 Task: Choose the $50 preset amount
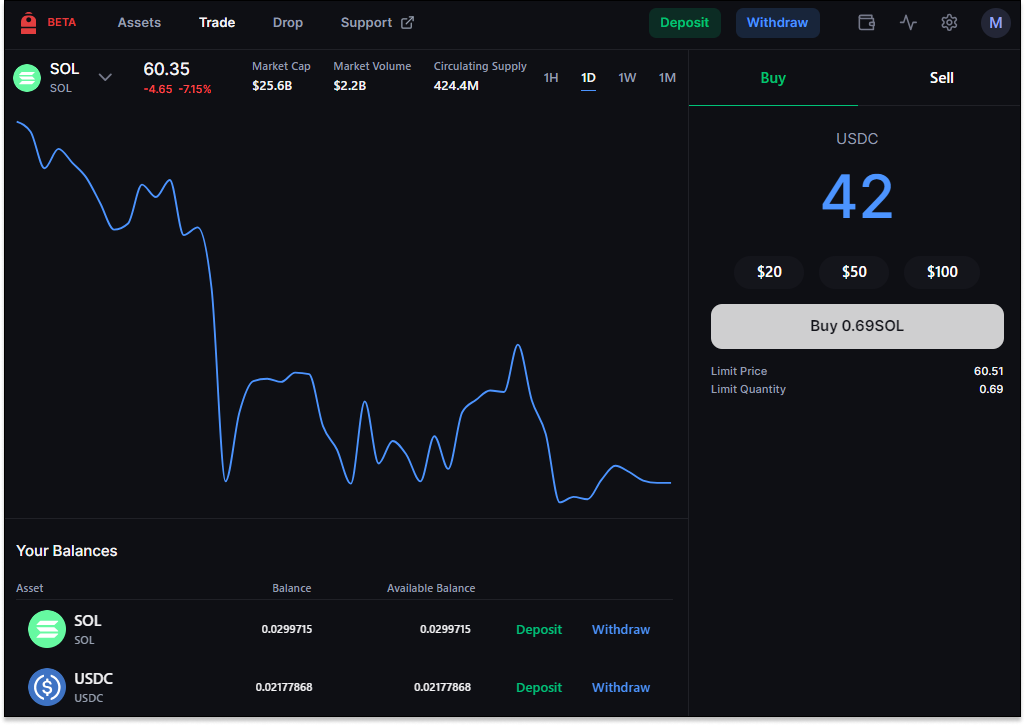(x=854, y=272)
